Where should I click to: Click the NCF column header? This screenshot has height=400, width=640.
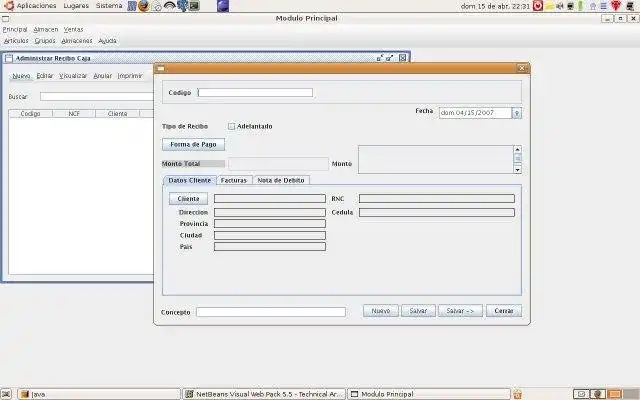pos(74,113)
